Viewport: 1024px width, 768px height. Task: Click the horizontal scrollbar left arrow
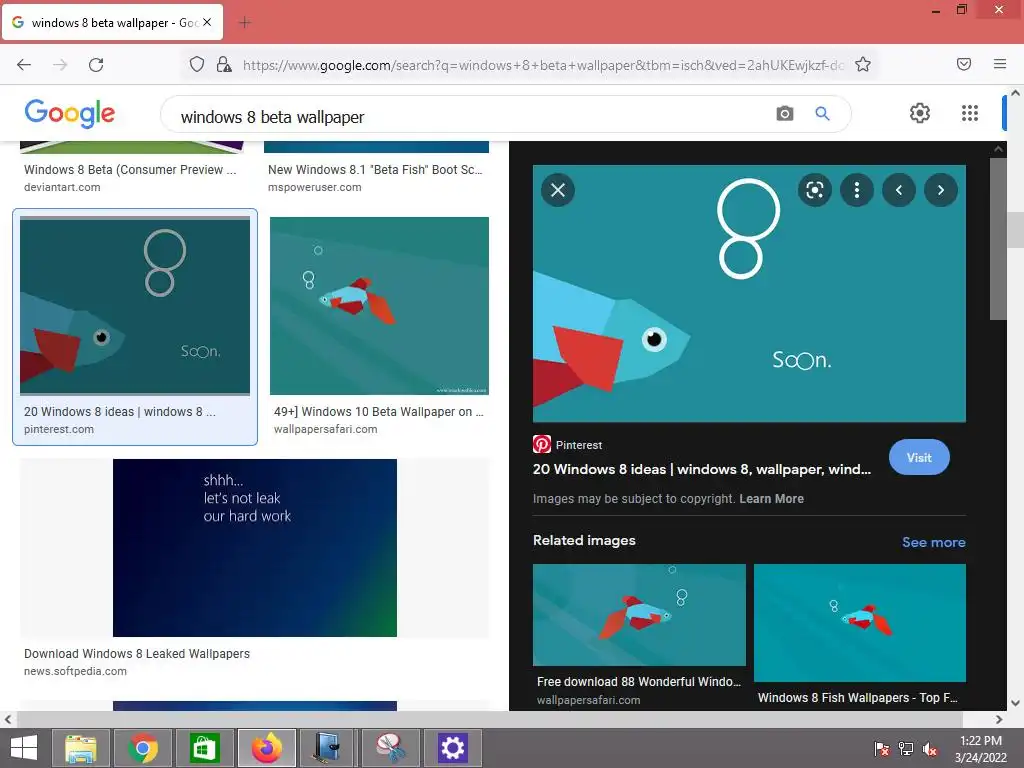[x=8, y=719]
